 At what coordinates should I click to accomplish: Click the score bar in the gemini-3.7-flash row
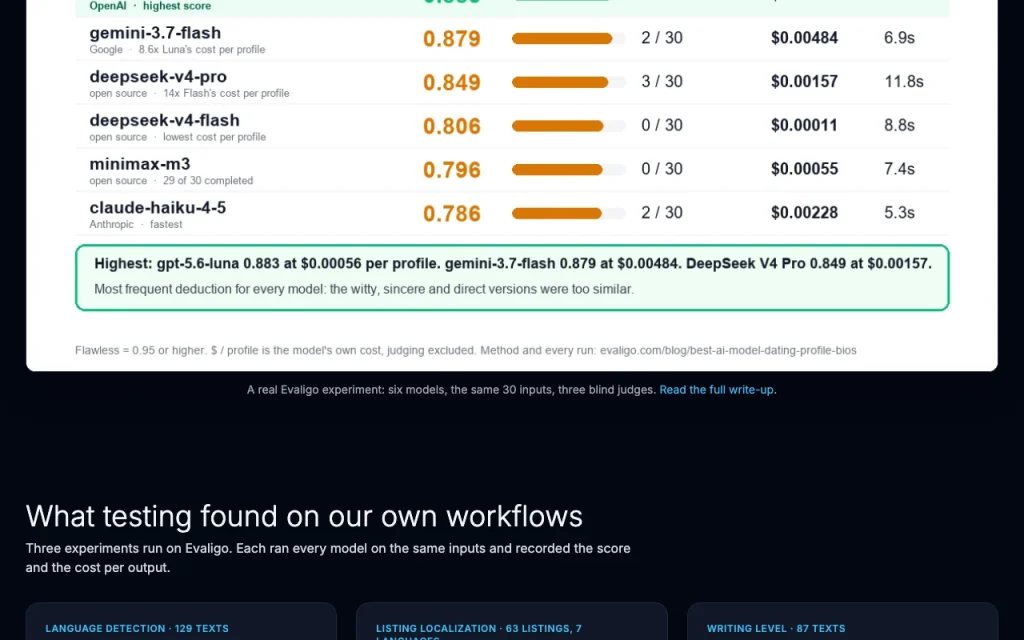point(568,39)
